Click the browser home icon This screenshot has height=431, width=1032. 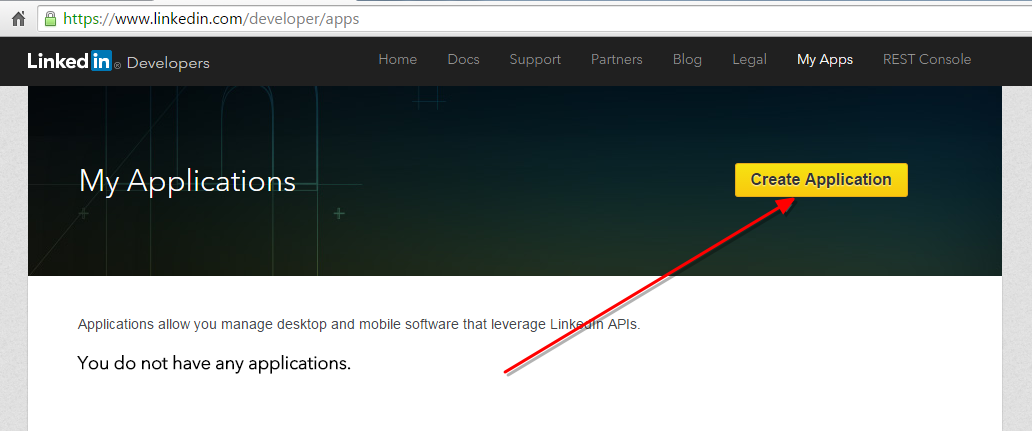[x=18, y=18]
